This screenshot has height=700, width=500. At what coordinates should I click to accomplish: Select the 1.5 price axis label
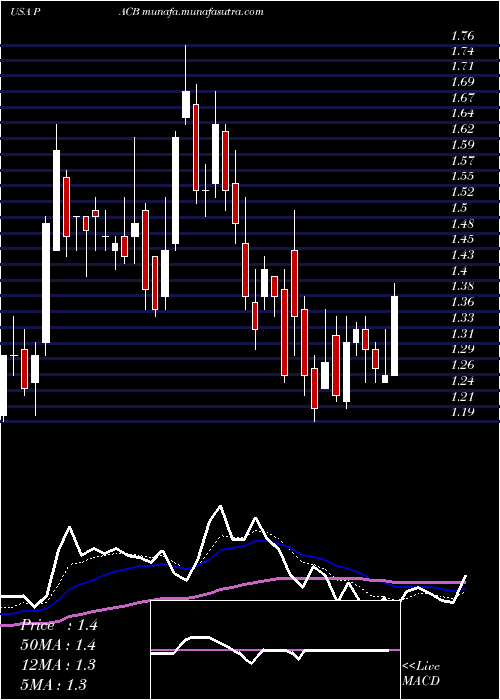coord(459,208)
